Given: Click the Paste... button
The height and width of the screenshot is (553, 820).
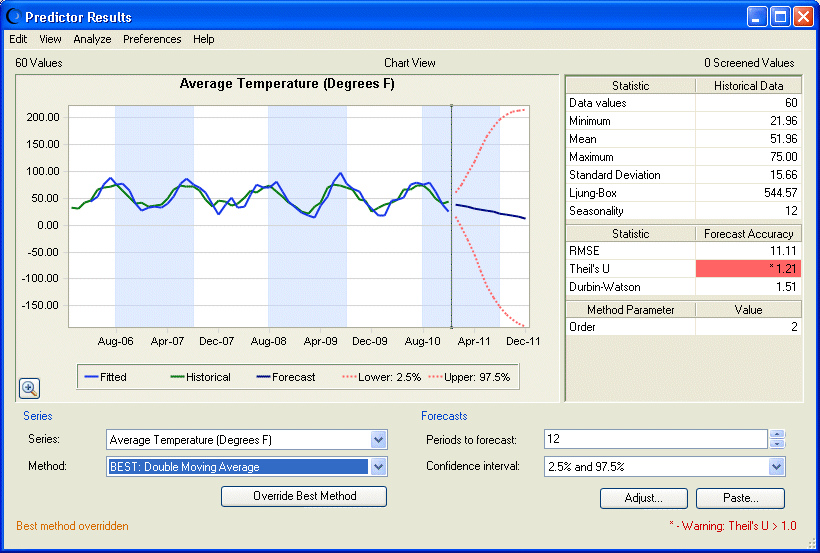Looking at the screenshot, I should (741, 498).
